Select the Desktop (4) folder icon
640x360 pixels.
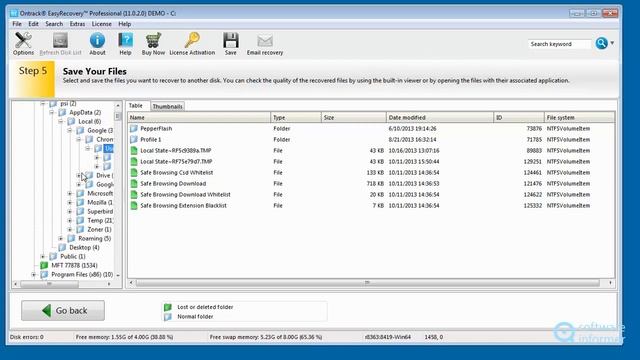pos(62,247)
